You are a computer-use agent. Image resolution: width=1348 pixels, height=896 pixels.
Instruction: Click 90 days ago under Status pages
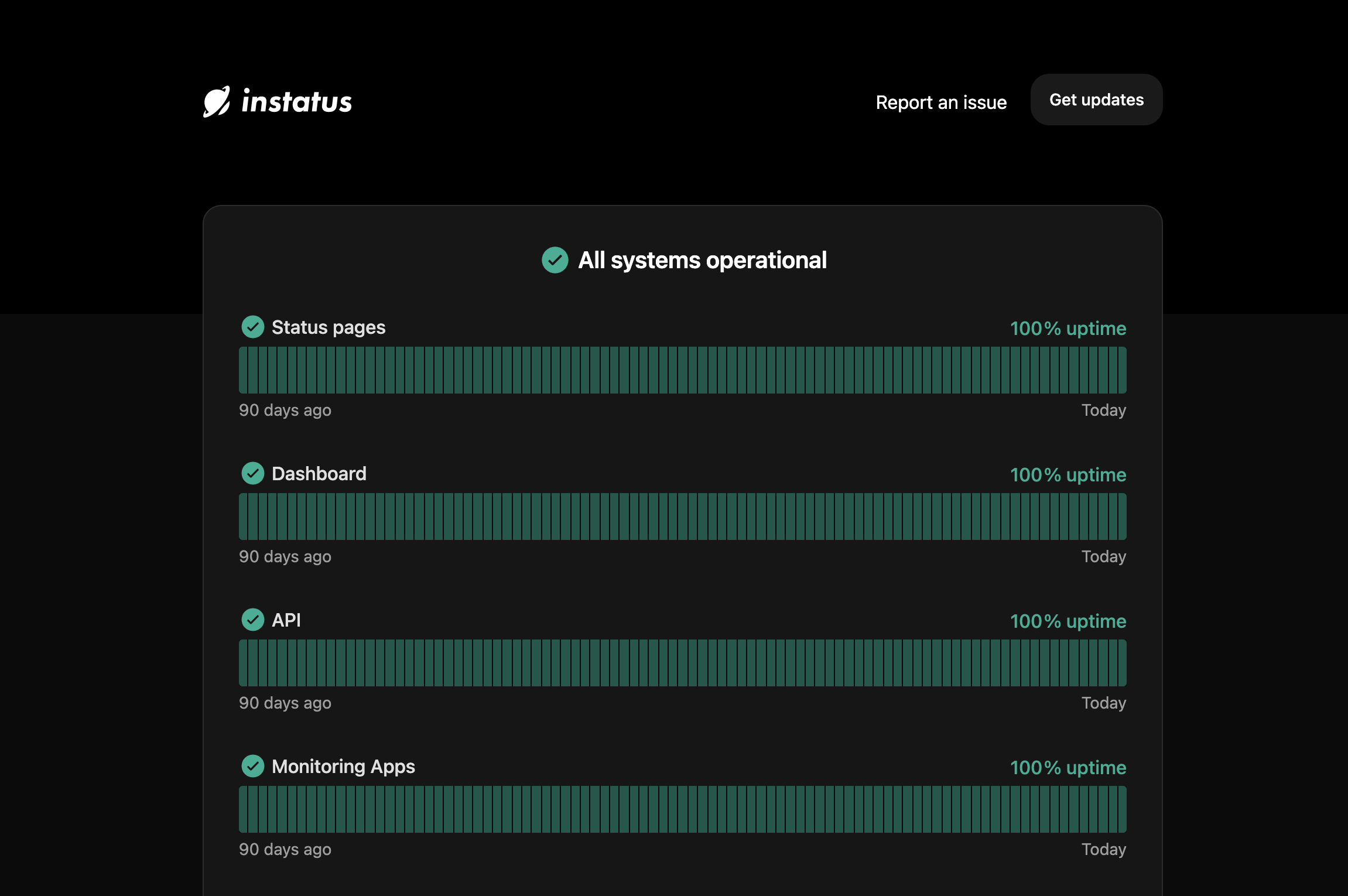pyautogui.click(x=285, y=410)
